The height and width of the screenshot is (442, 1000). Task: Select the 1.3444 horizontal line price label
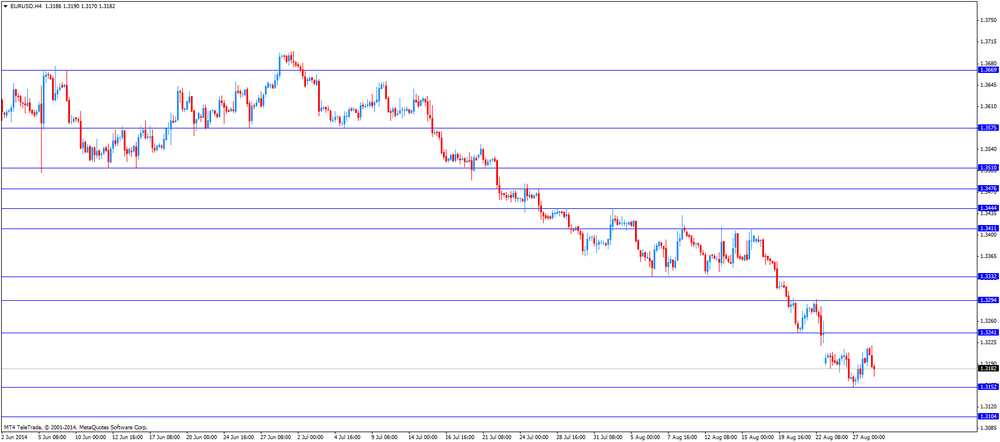(x=988, y=208)
